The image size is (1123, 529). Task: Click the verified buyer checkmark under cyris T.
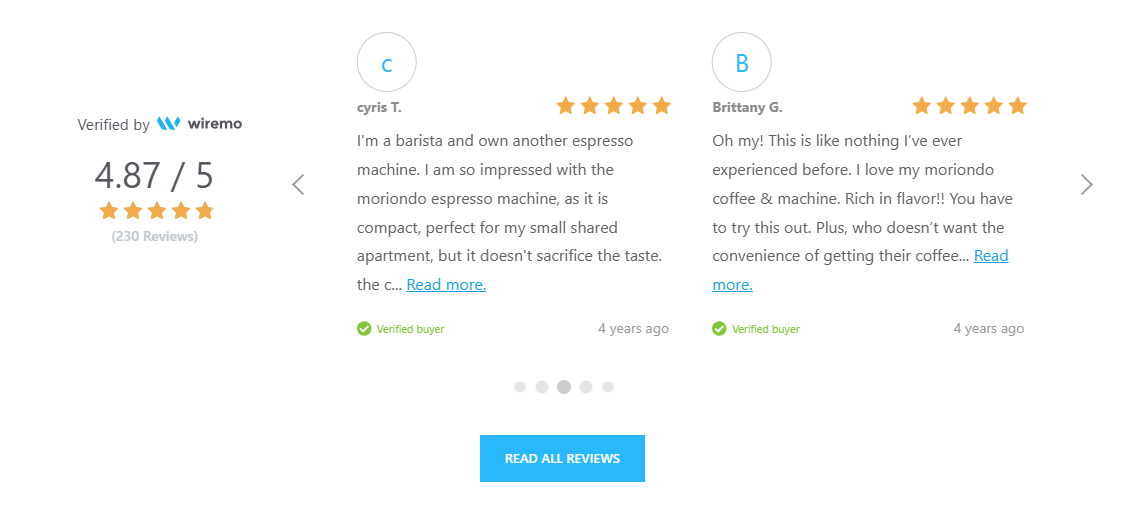point(364,329)
